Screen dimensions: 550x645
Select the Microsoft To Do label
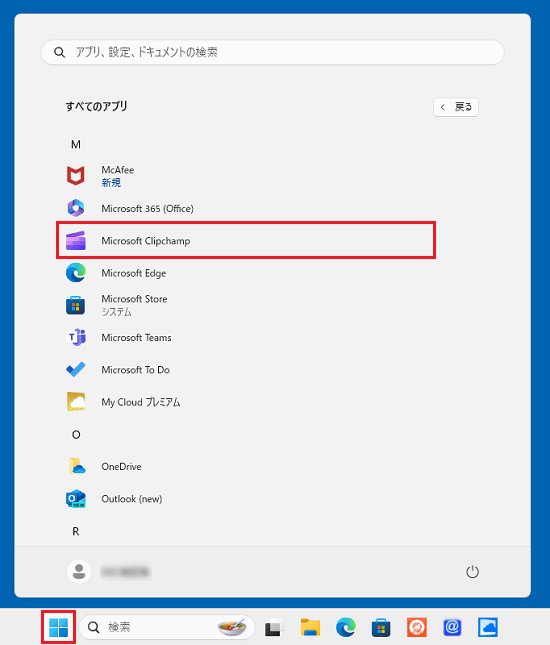[x=135, y=370]
